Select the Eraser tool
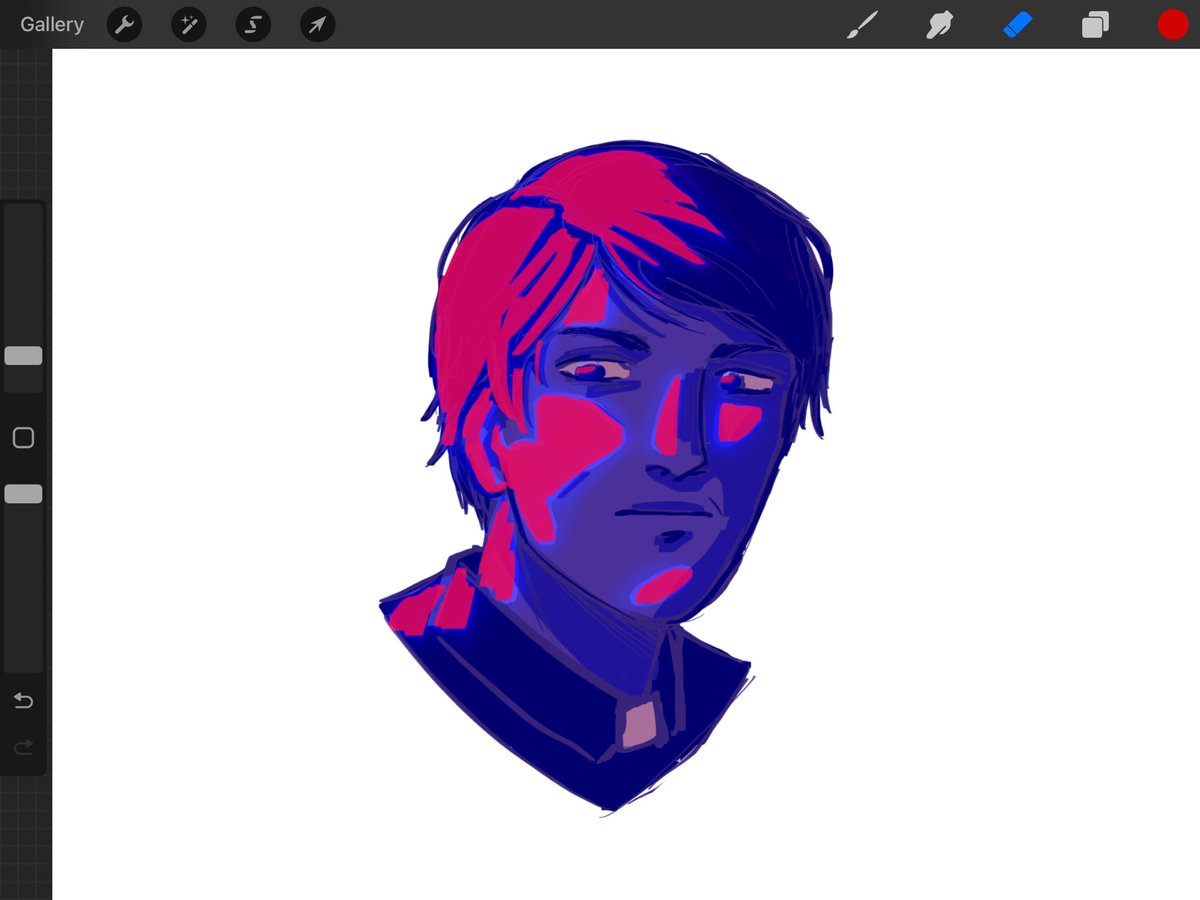The width and height of the screenshot is (1200, 900). point(1017,25)
